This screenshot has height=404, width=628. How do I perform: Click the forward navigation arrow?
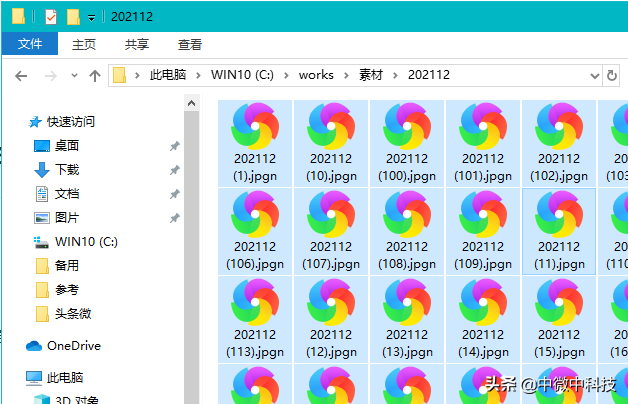50,76
